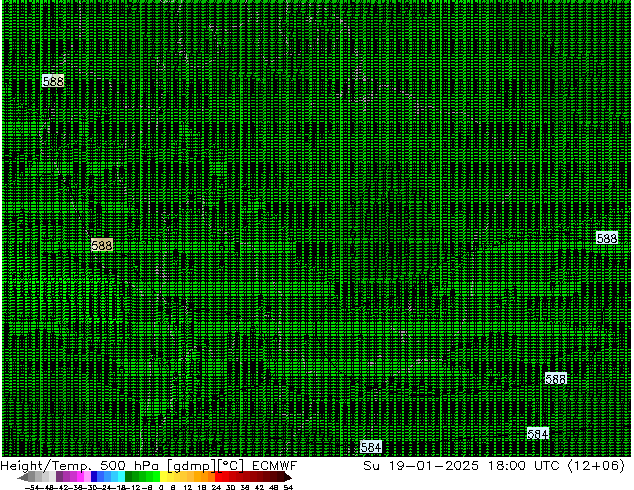Click the '[gdmp]' unit label
The image size is (634, 490).
tap(192, 466)
